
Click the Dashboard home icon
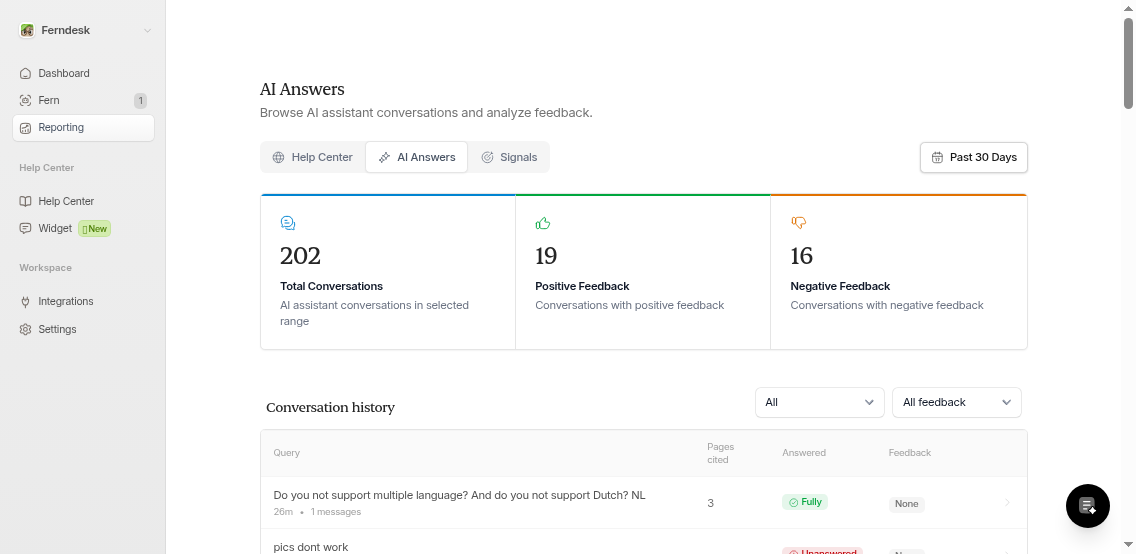[x=25, y=73]
